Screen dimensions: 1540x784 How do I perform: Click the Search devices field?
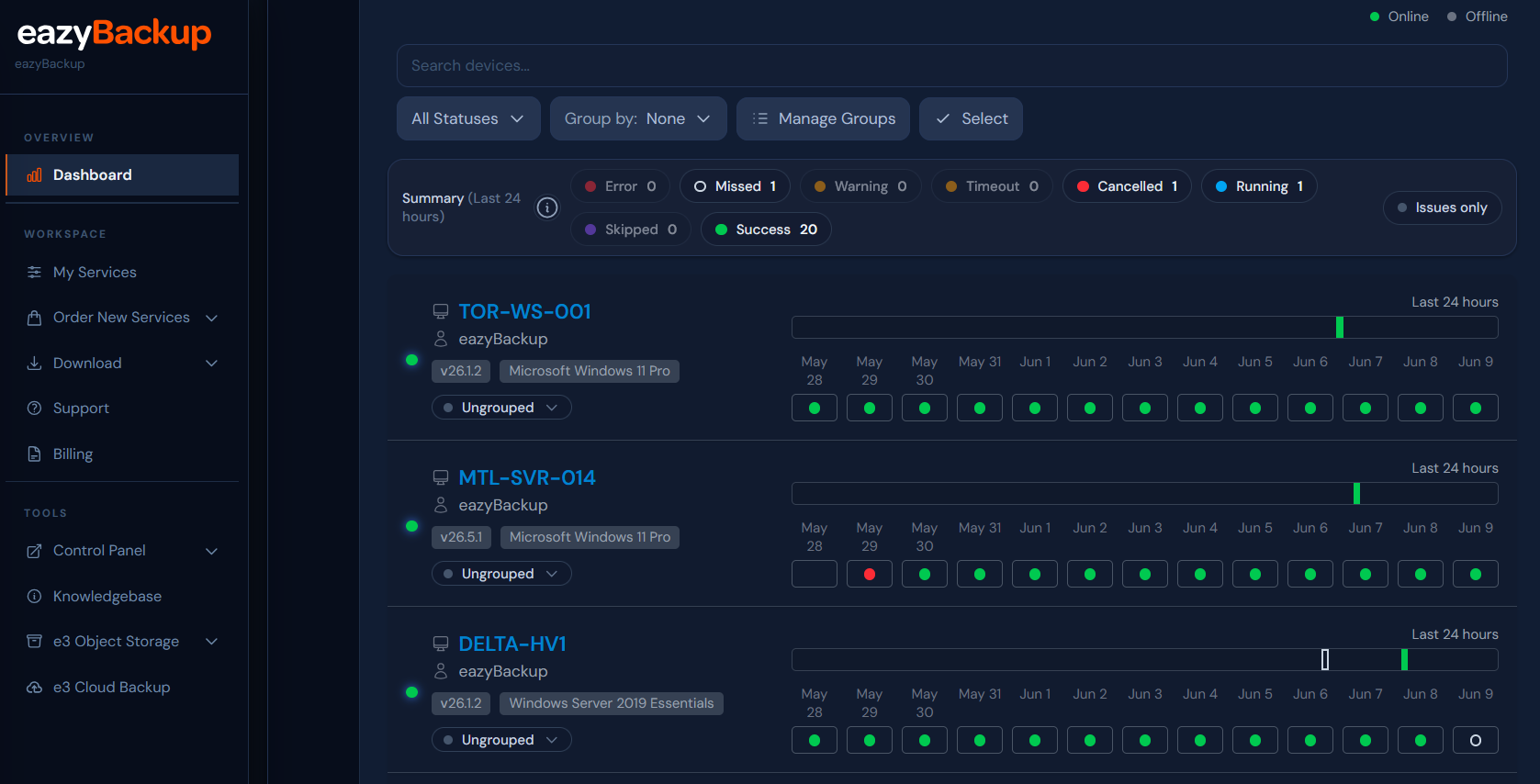952,65
